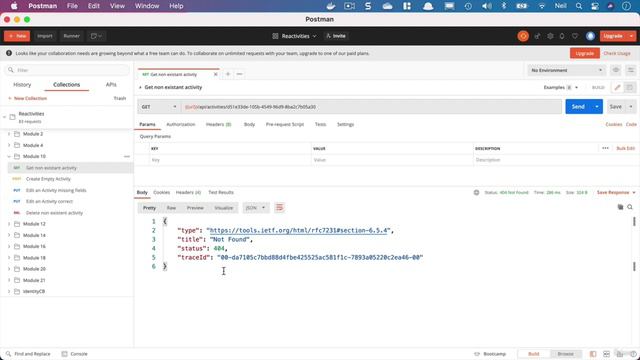640x360 pixels.
Task: Switch to Browse mode
Action: tap(565, 354)
